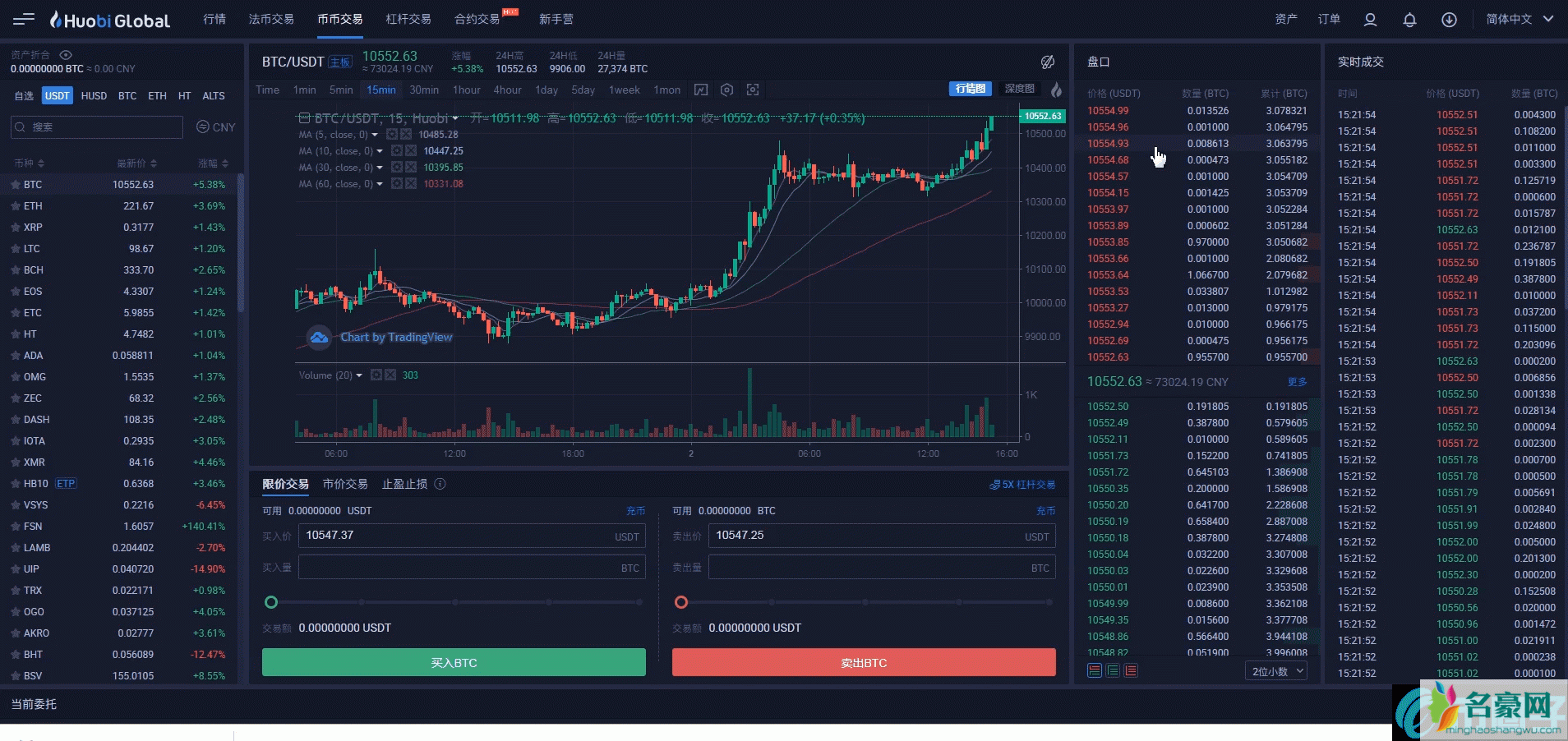Open the 5X 杠杆交易 link
This screenshot has width=1568, height=741.
pos(1022,485)
